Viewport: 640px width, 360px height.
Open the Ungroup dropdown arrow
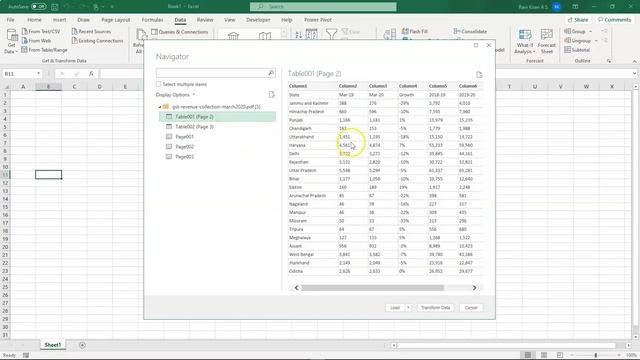pyautogui.click(x=596, y=41)
